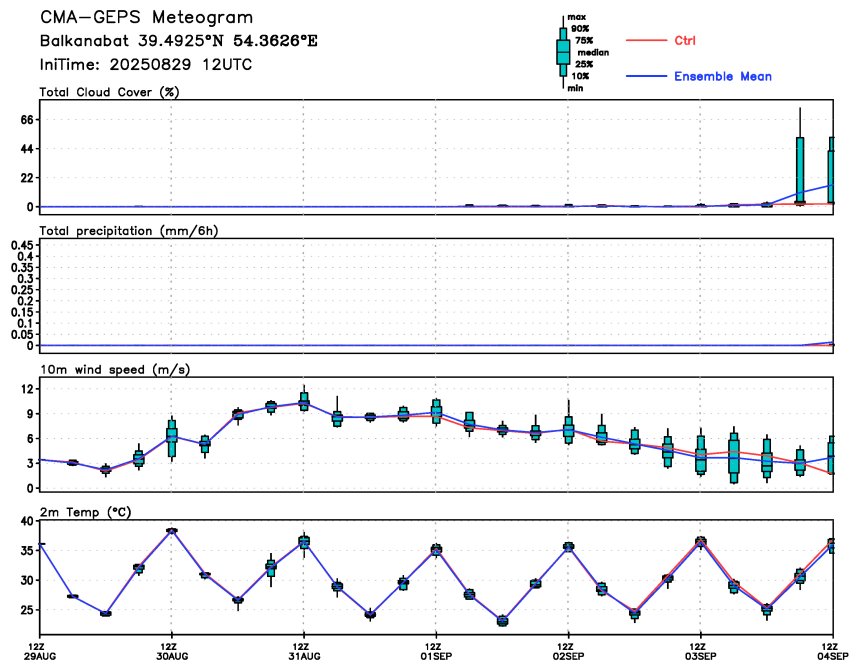Click the temperature peak at 12Z 01SEP
Viewport: 860px width, 672px height.
[436, 550]
